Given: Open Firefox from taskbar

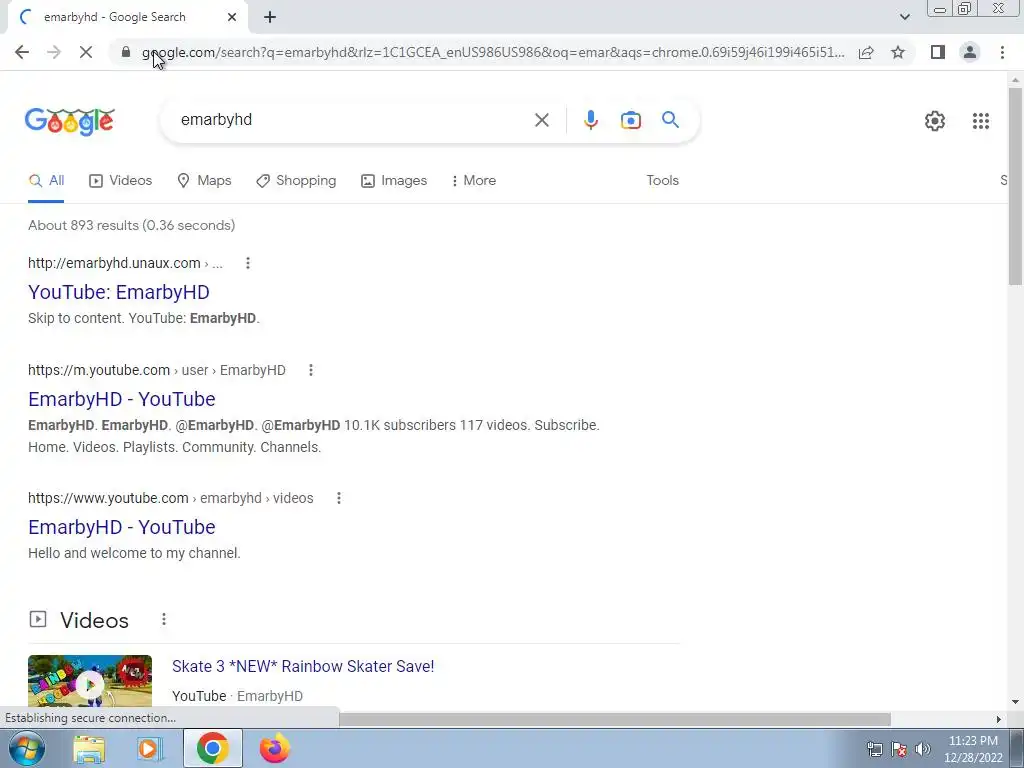Looking at the screenshot, I should tap(275, 748).
